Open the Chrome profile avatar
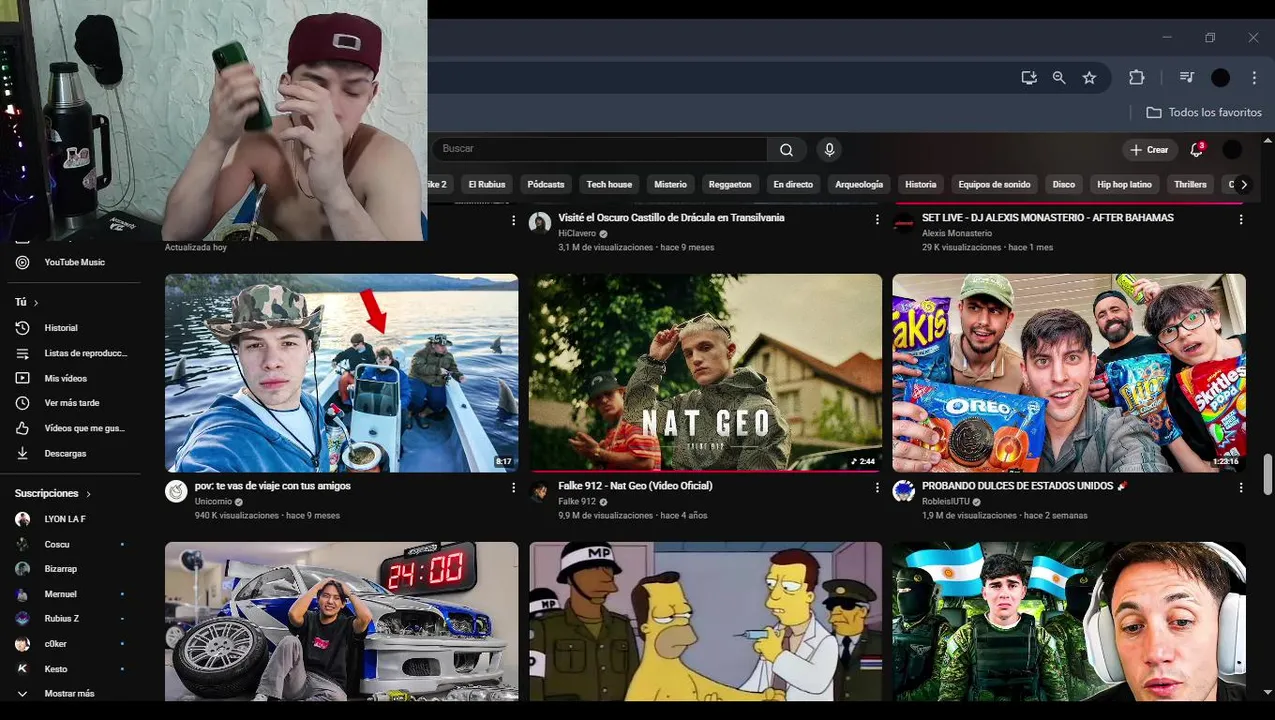The width and height of the screenshot is (1275, 720). 1220,78
